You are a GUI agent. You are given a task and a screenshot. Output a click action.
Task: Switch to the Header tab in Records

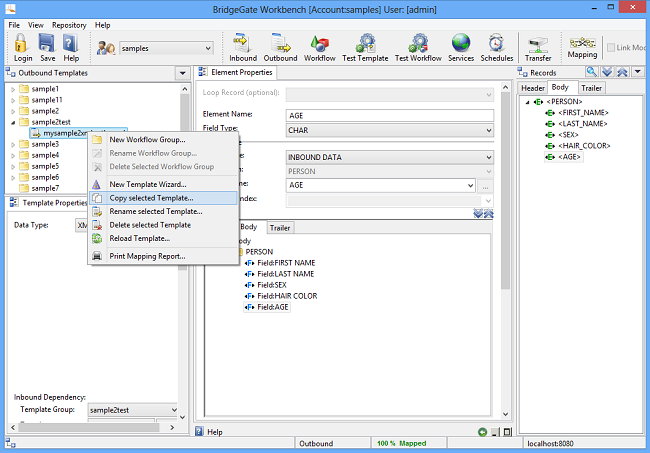coord(533,88)
